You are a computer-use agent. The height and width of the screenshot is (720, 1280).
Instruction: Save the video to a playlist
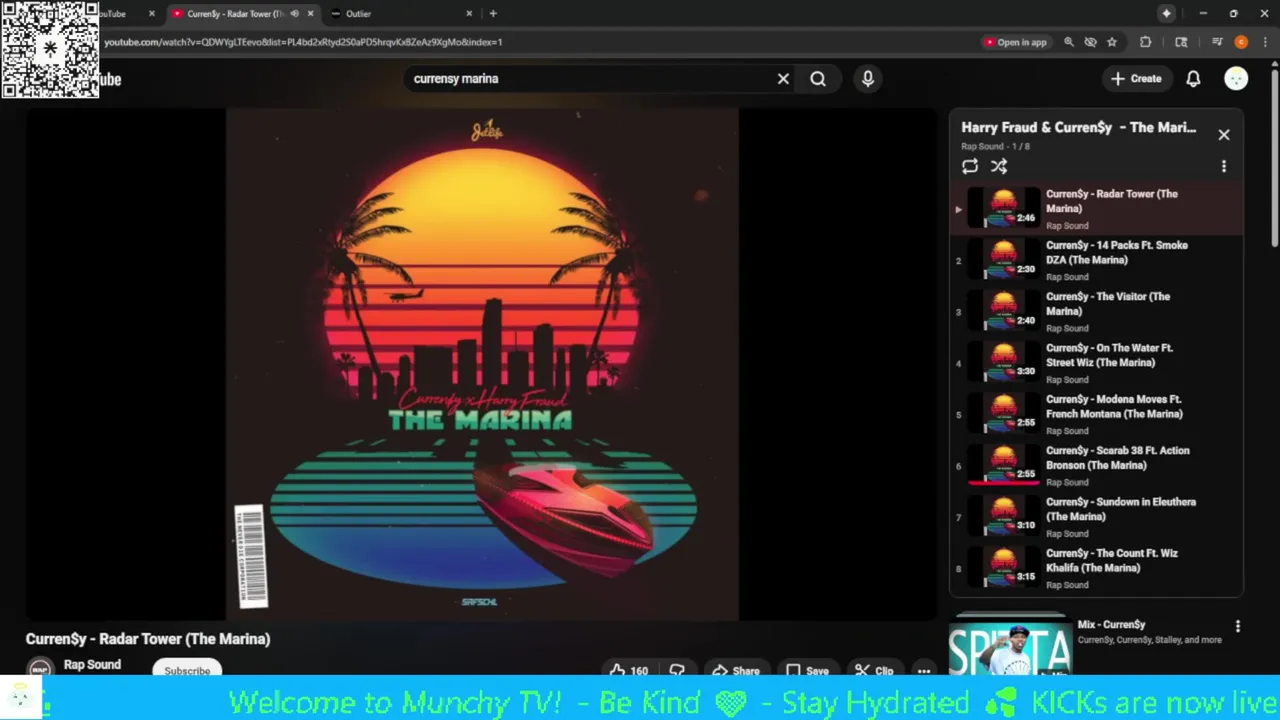807,670
